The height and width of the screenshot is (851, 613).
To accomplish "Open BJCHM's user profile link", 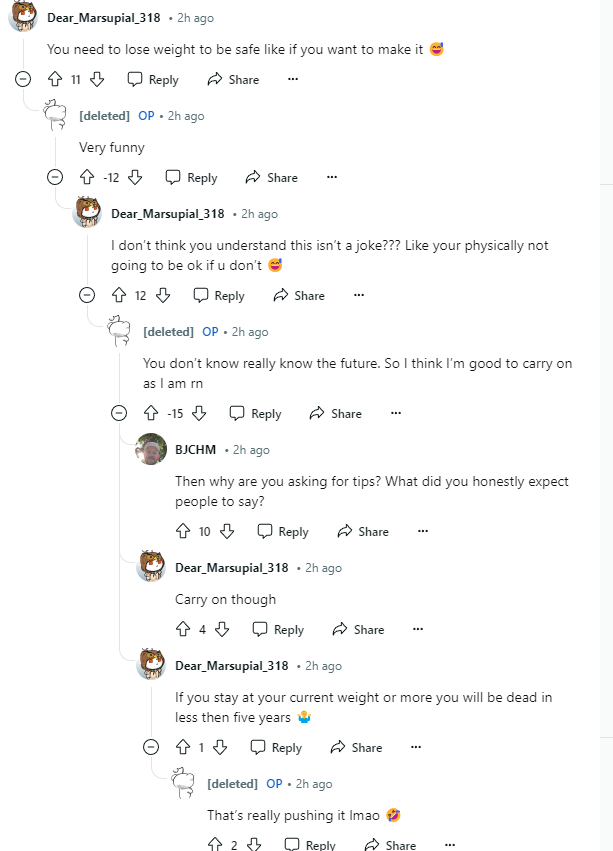I will (195, 450).
